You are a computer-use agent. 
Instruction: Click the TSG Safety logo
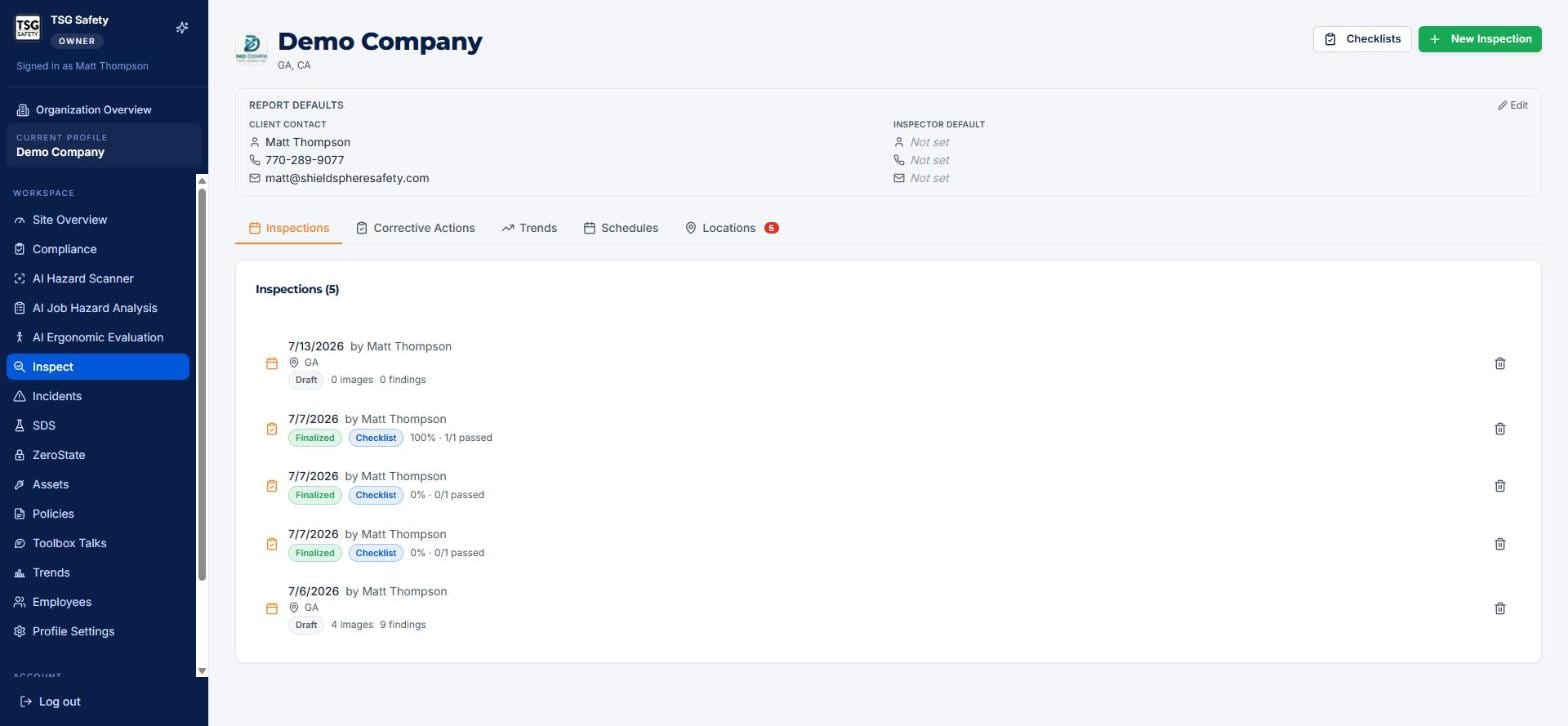(x=28, y=28)
